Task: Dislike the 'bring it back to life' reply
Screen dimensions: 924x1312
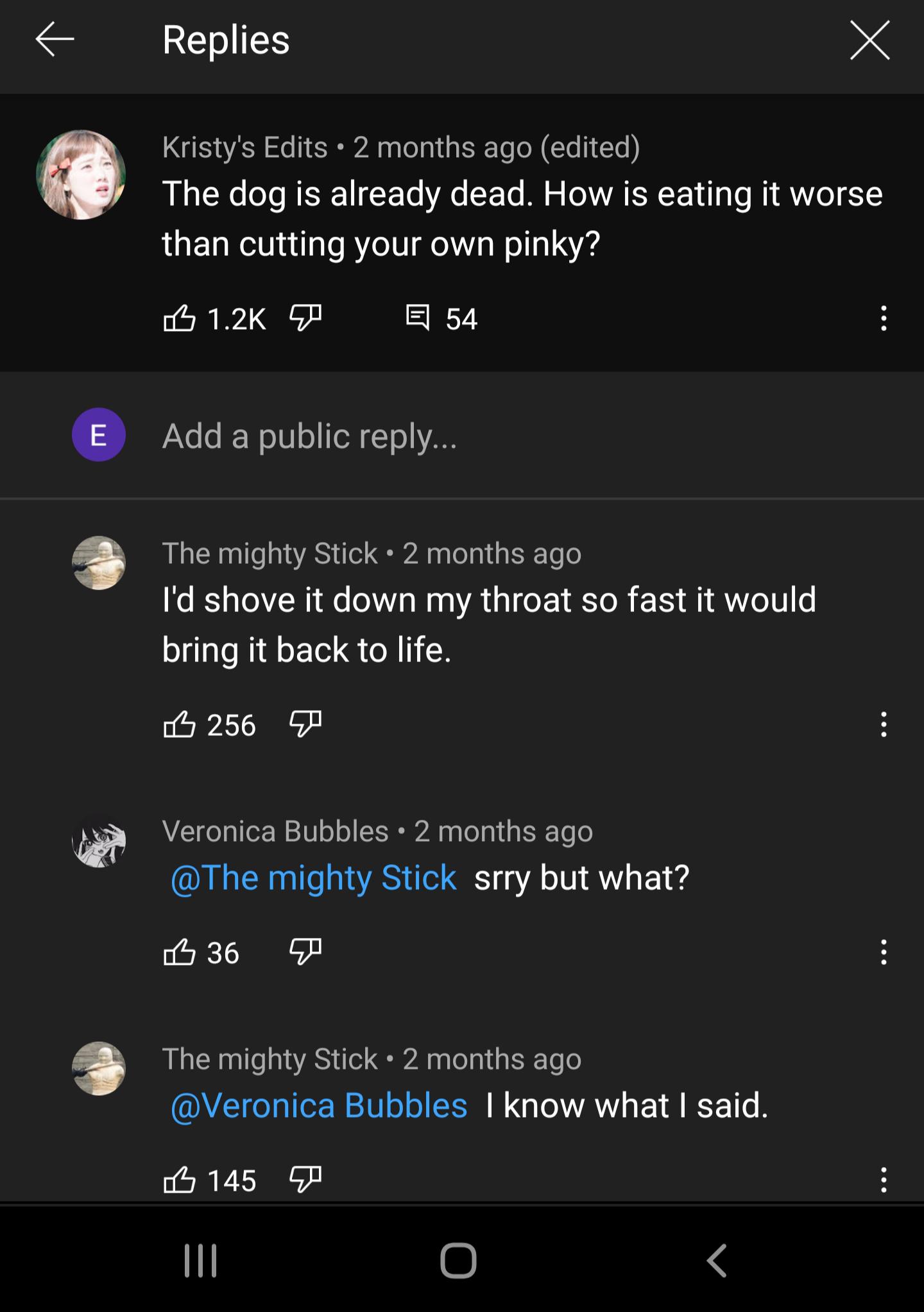Action: tap(305, 725)
